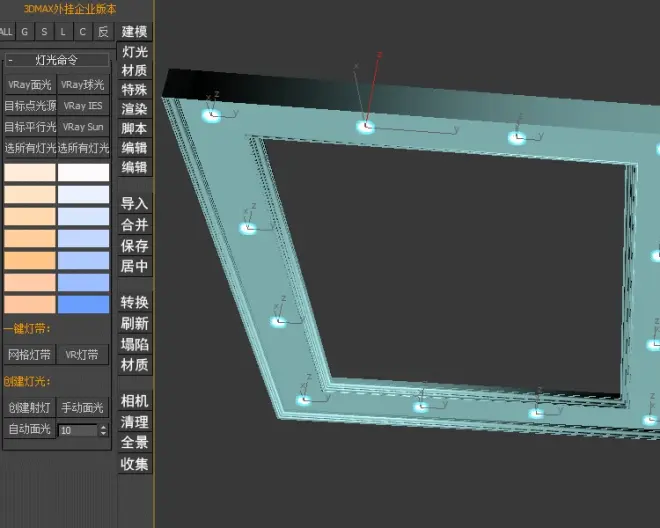Toggle the ALL selection filter
Image resolution: width=660 pixels, height=528 pixels.
6,32
